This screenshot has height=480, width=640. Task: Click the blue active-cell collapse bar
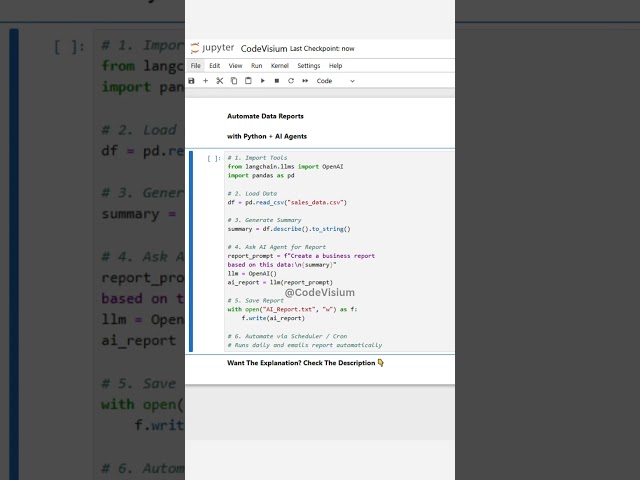tap(191, 251)
